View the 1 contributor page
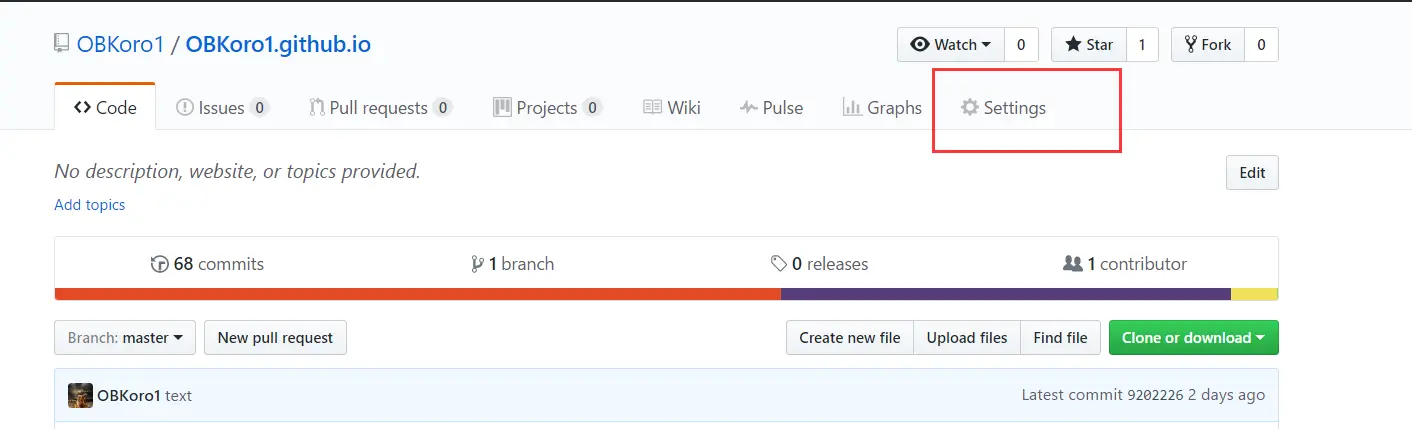1412x429 pixels. [x=1124, y=264]
